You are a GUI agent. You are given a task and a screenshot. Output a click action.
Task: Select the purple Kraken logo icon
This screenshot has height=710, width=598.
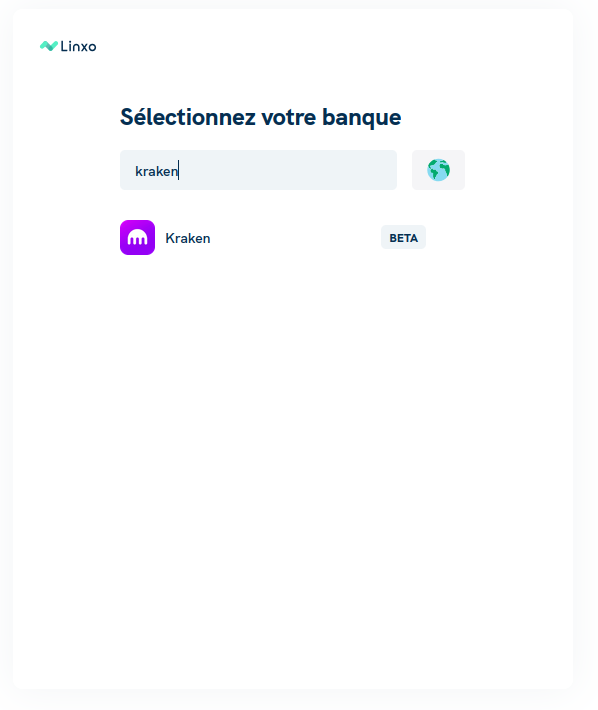pyautogui.click(x=137, y=237)
